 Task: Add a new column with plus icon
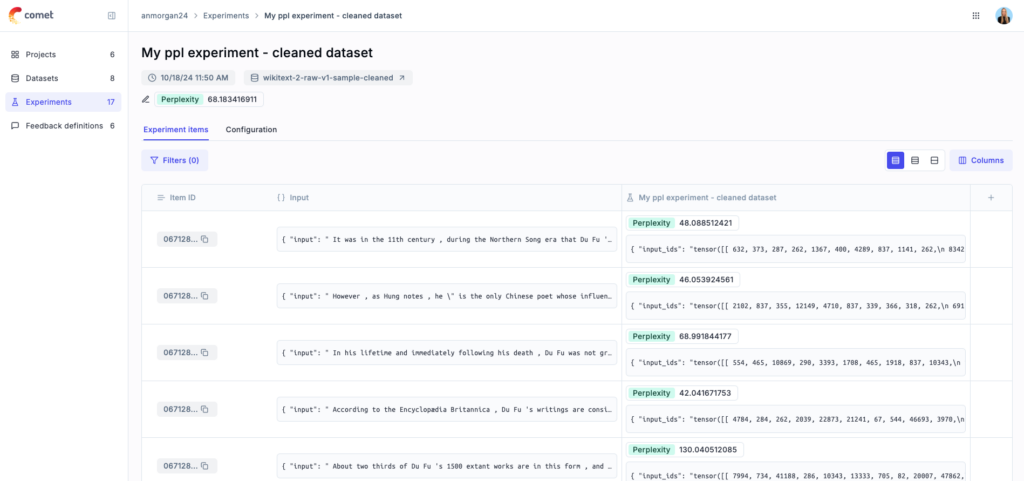coord(991,198)
